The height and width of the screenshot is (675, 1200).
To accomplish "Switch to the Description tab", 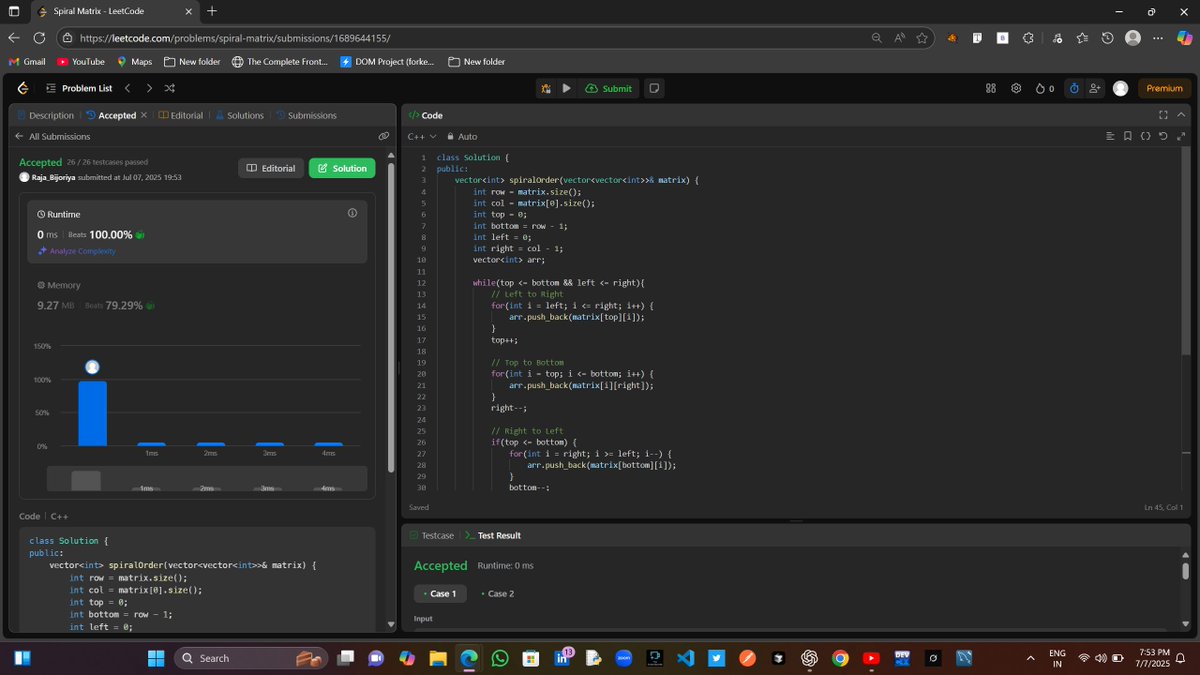I will coord(45,115).
